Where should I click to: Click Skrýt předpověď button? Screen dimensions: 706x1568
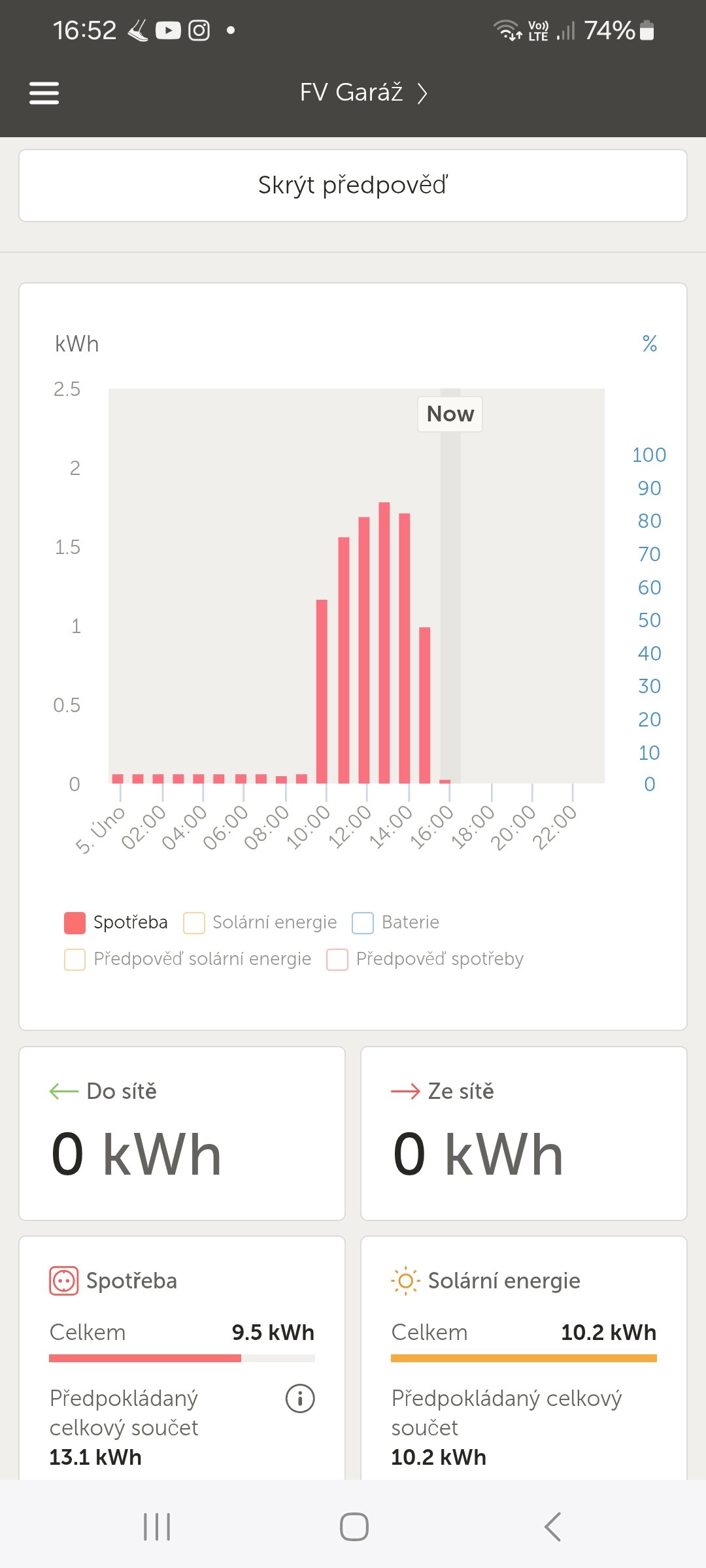[x=353, y=186]
